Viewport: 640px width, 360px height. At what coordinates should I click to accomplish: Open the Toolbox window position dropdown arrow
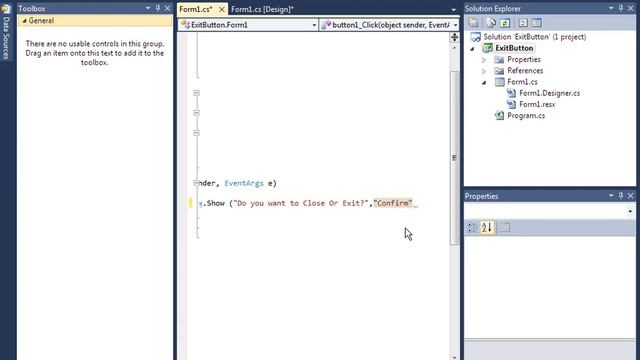(x=148, y=8)
